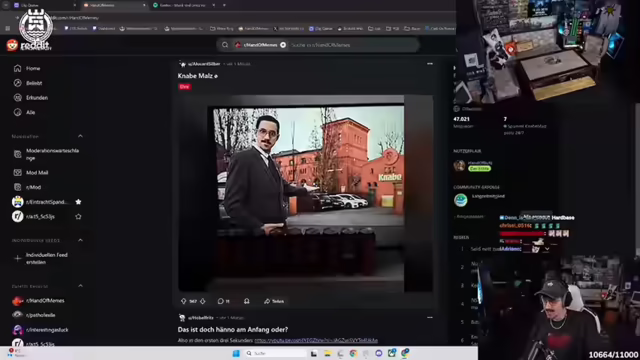Select the red flair tag under Knabe Malz
This screenshot has height=360, width=640.
pyautogui.click(x=184, y=87)
